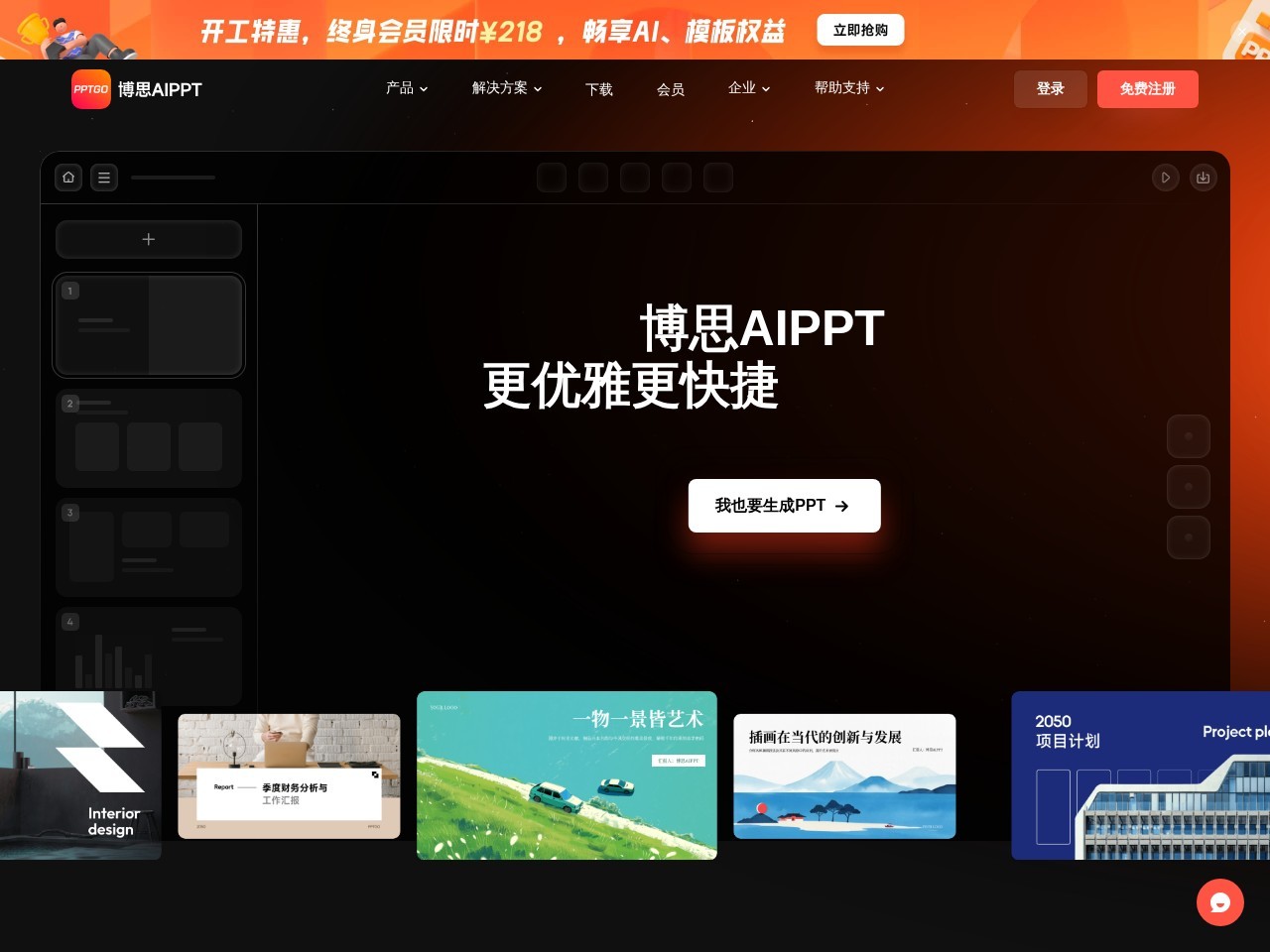Open the Interior design template thumbnail

(80, 775)
